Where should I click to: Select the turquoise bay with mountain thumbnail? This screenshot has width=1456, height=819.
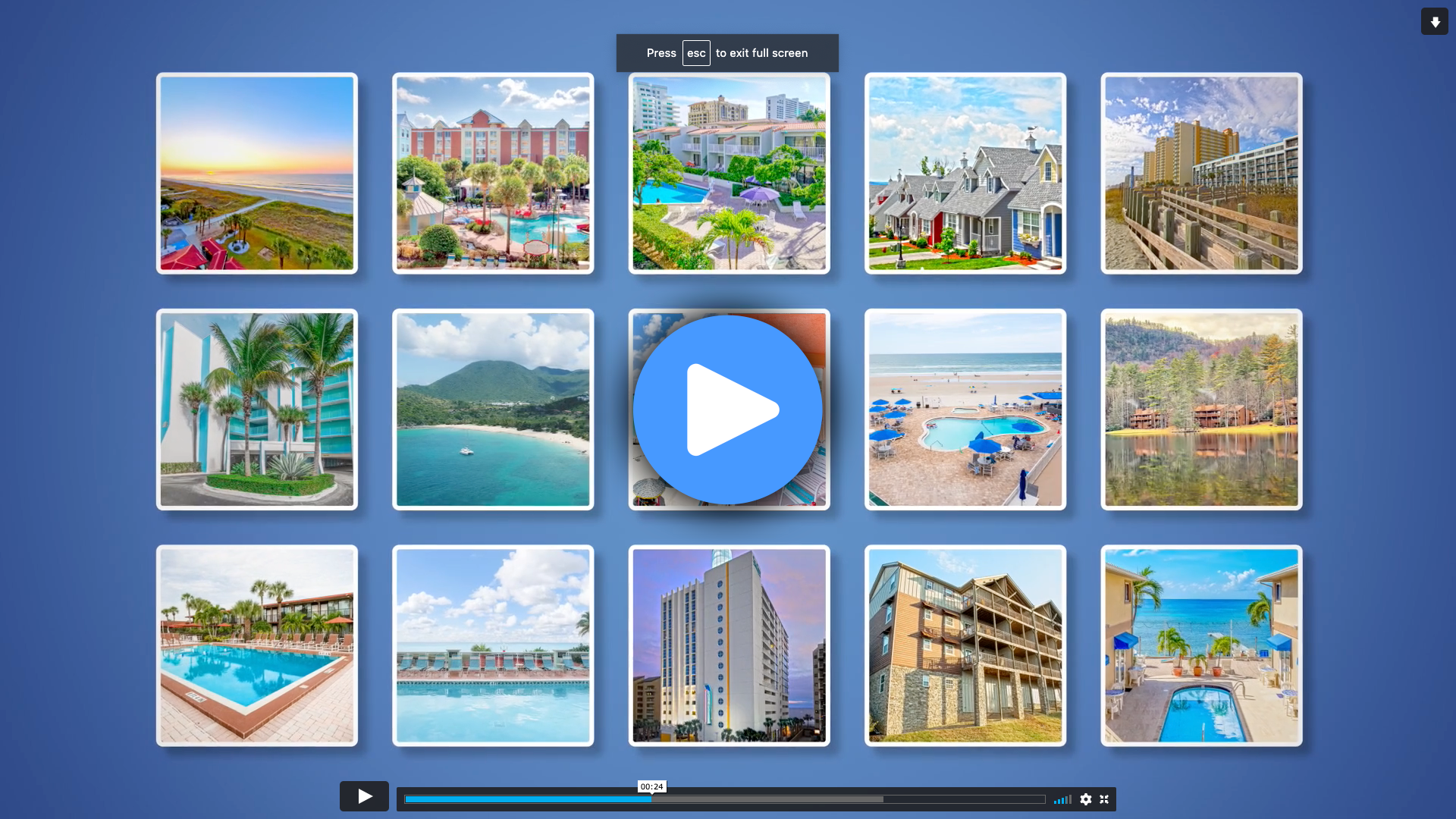tap(493, 409)
